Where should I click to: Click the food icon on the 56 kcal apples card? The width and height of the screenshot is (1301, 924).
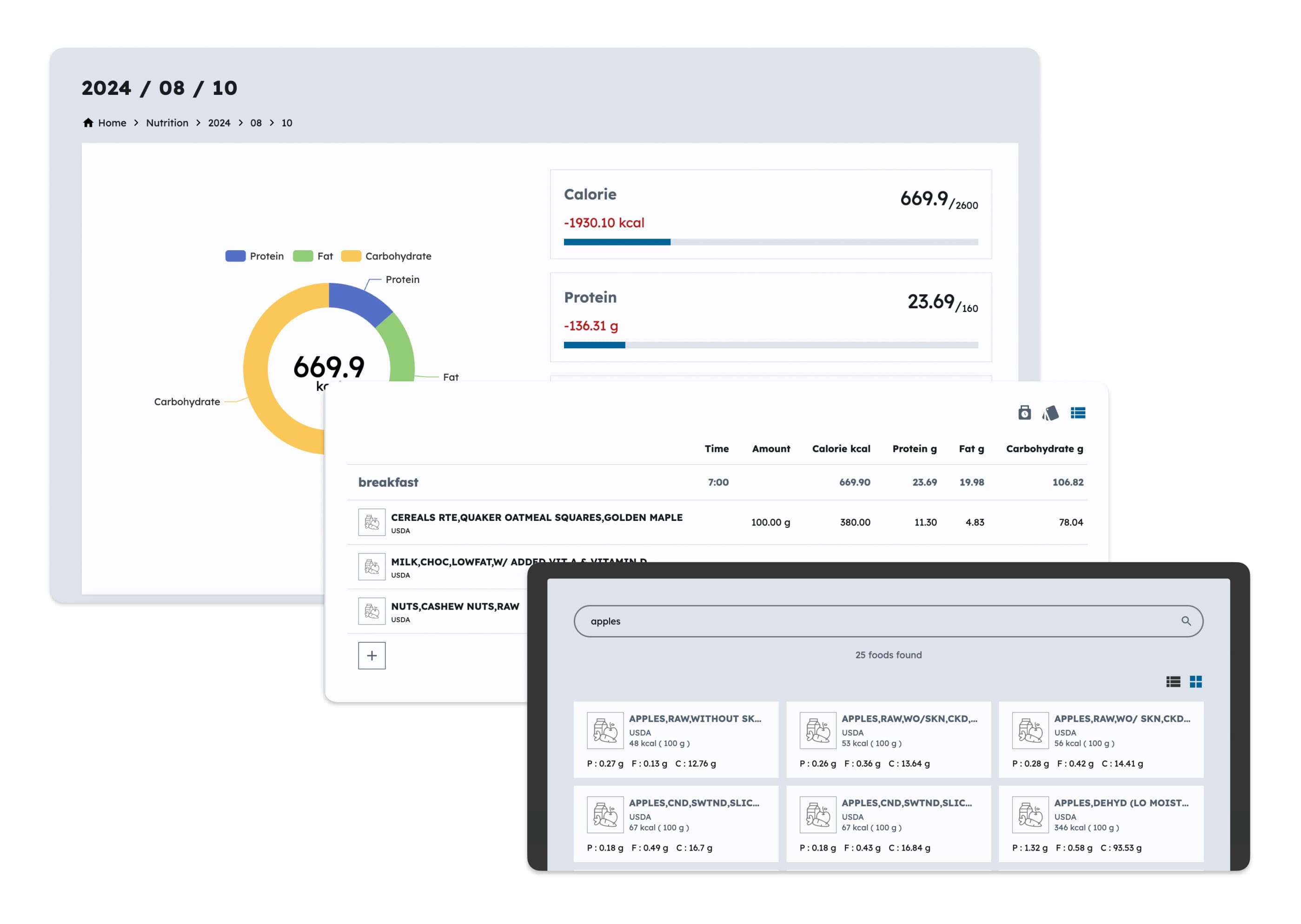point(1029,730)
